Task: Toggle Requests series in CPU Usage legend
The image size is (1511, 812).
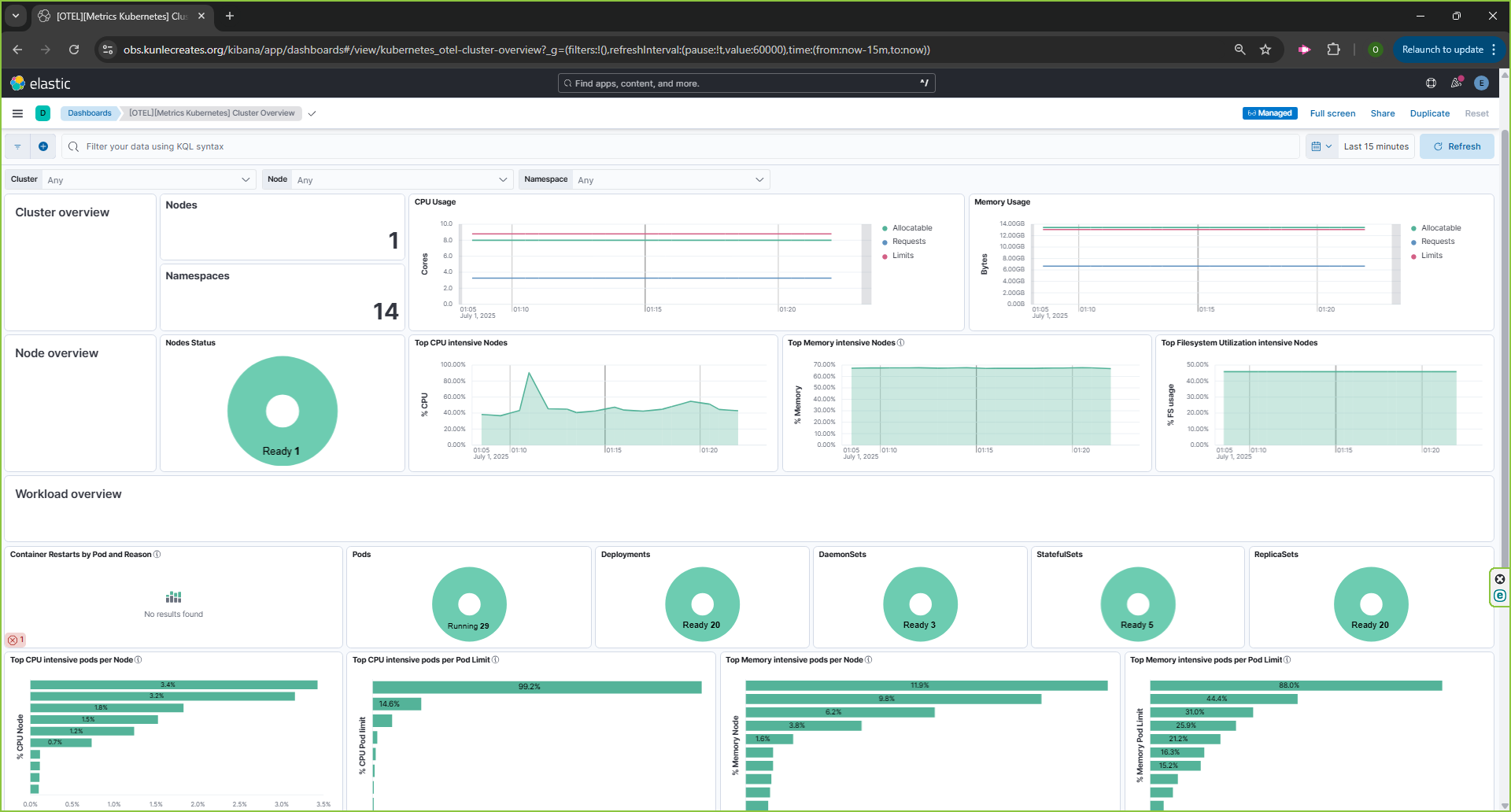Action: coord(908,242)
